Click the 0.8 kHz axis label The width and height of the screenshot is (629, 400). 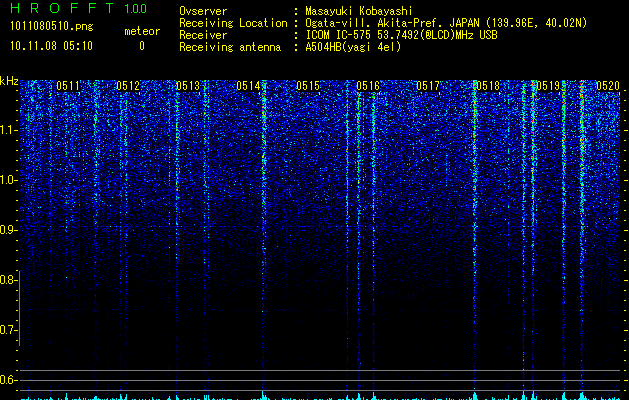pos(8,280)
